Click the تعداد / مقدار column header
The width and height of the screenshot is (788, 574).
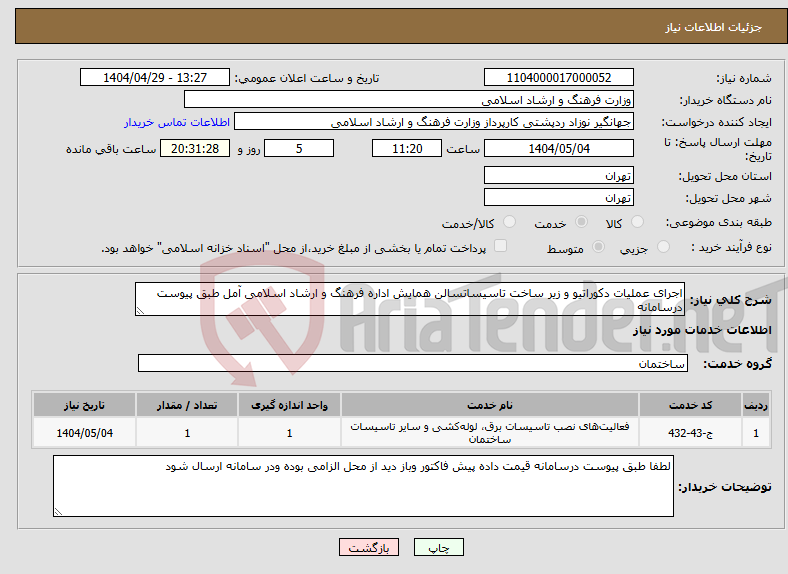pyautogui.click(x=187, y=405)
